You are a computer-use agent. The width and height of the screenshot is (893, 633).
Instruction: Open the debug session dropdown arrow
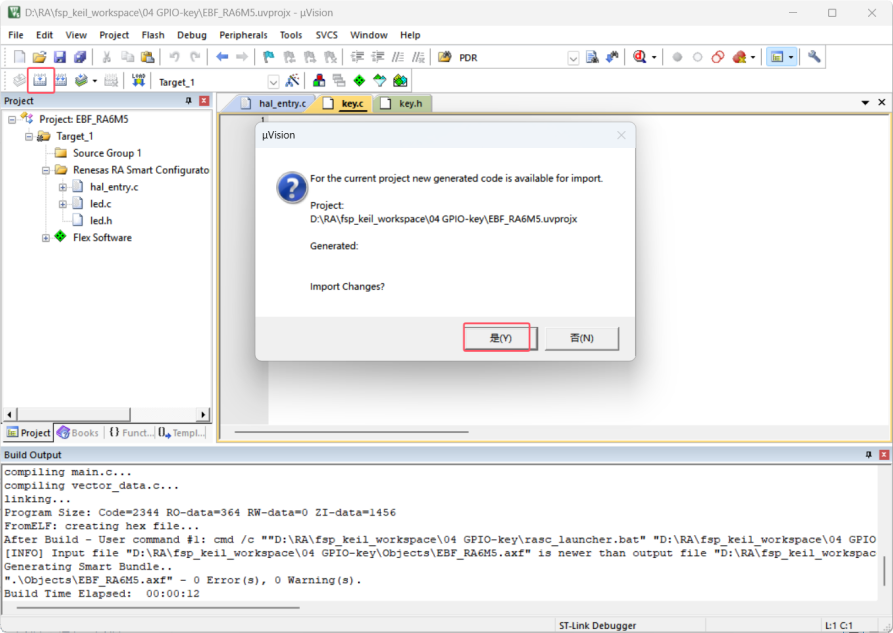(654, 57)
